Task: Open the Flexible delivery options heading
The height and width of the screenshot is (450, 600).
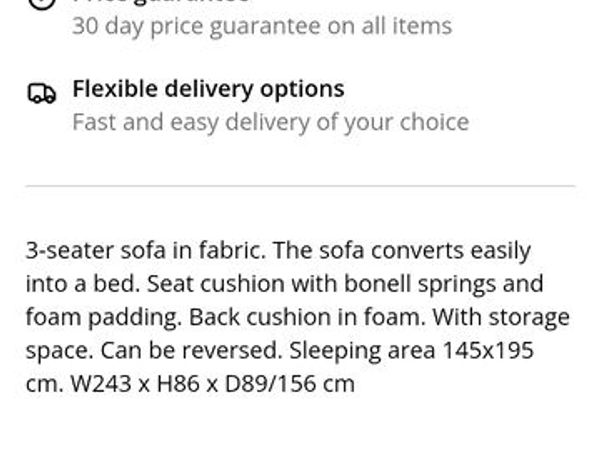Action: click(208, 89)
